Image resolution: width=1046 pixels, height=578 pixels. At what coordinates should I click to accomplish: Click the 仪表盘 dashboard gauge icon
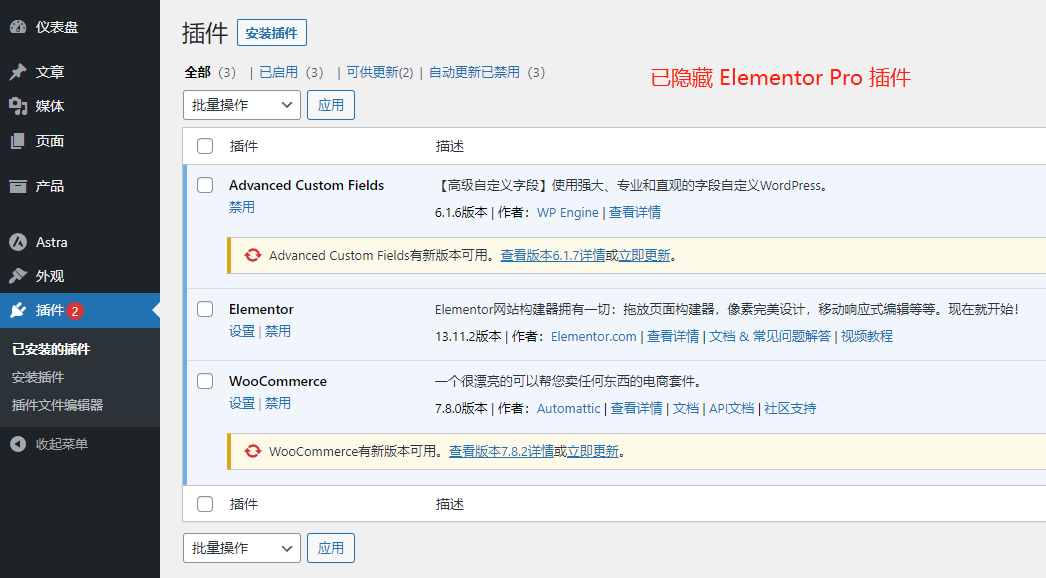[18, 27]
